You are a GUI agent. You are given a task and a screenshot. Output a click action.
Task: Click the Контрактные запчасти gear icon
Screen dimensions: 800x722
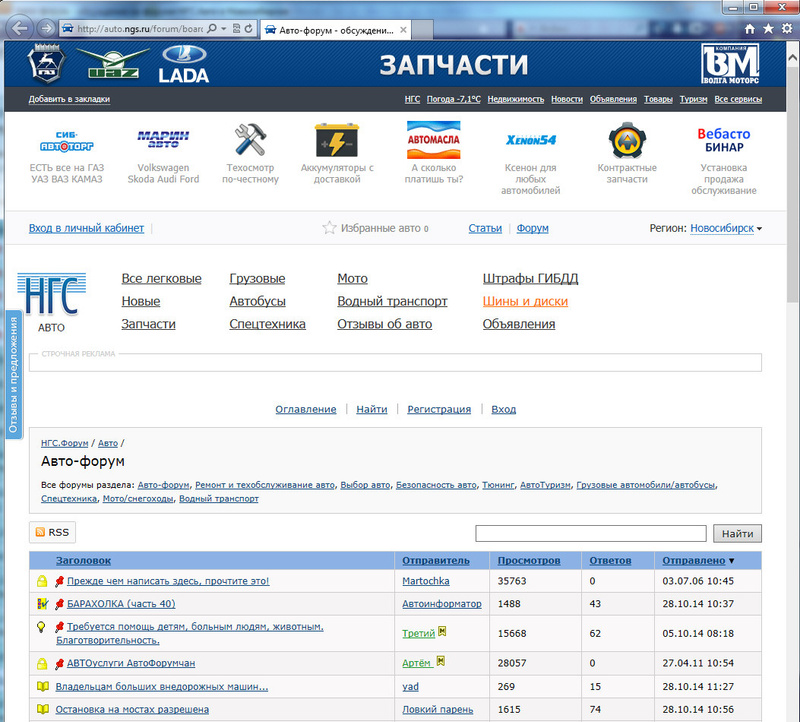(626, 140)
